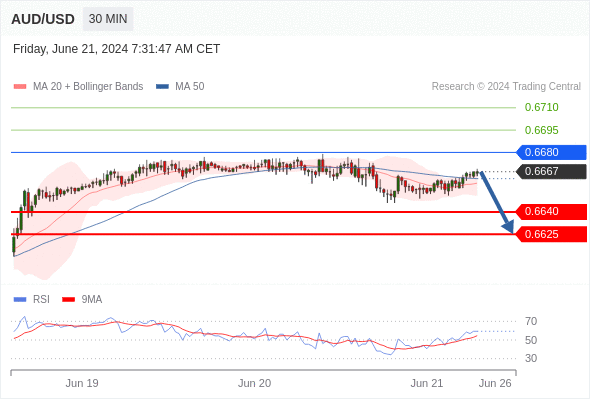Click the red 0.6625 support price tag
Image resolution: width=590 pixels, height=400 pixels.
pos(551,234)
